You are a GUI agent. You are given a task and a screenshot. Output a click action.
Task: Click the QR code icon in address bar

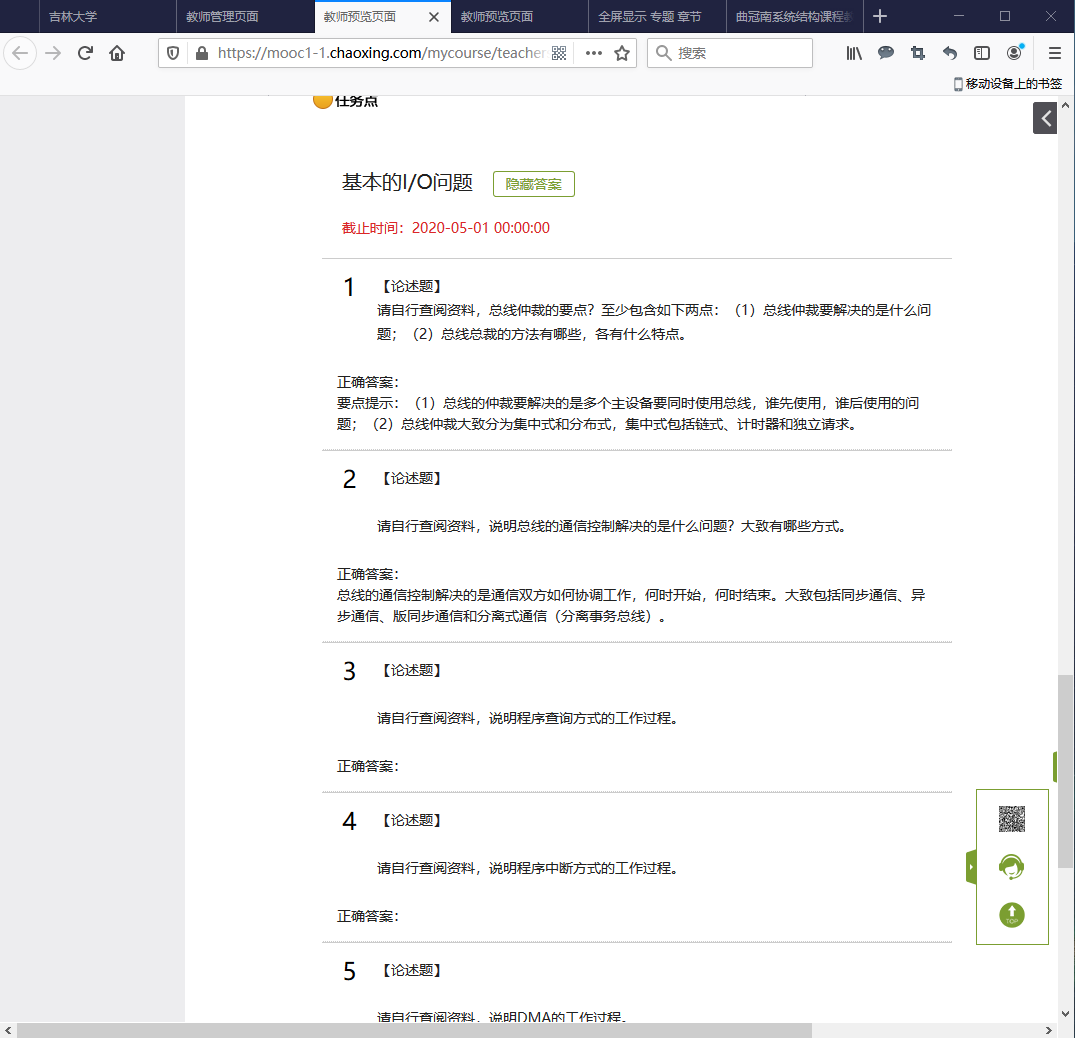pyautogui.click(x=559, y=53)
